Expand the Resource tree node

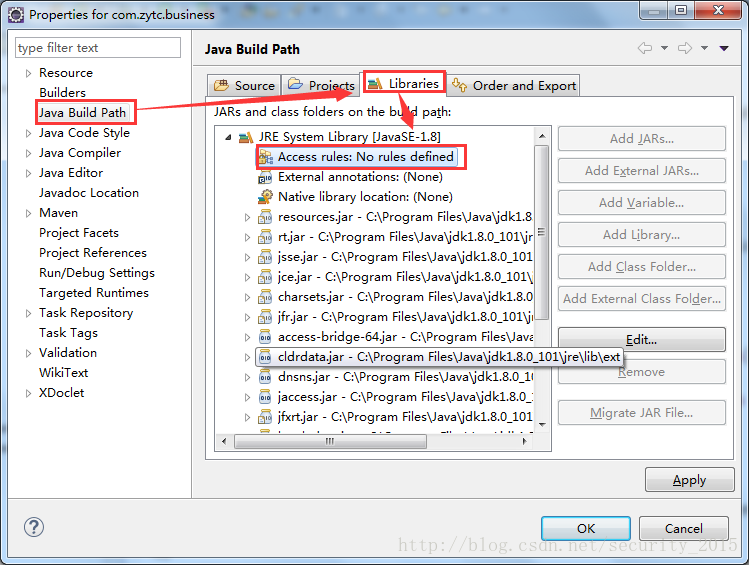click(x=28, y=74)
